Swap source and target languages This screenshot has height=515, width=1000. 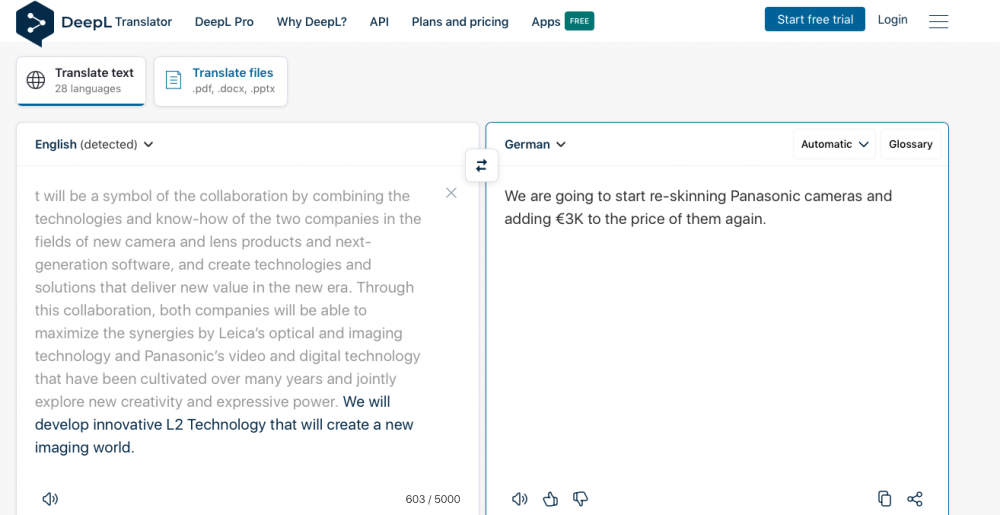481,166
